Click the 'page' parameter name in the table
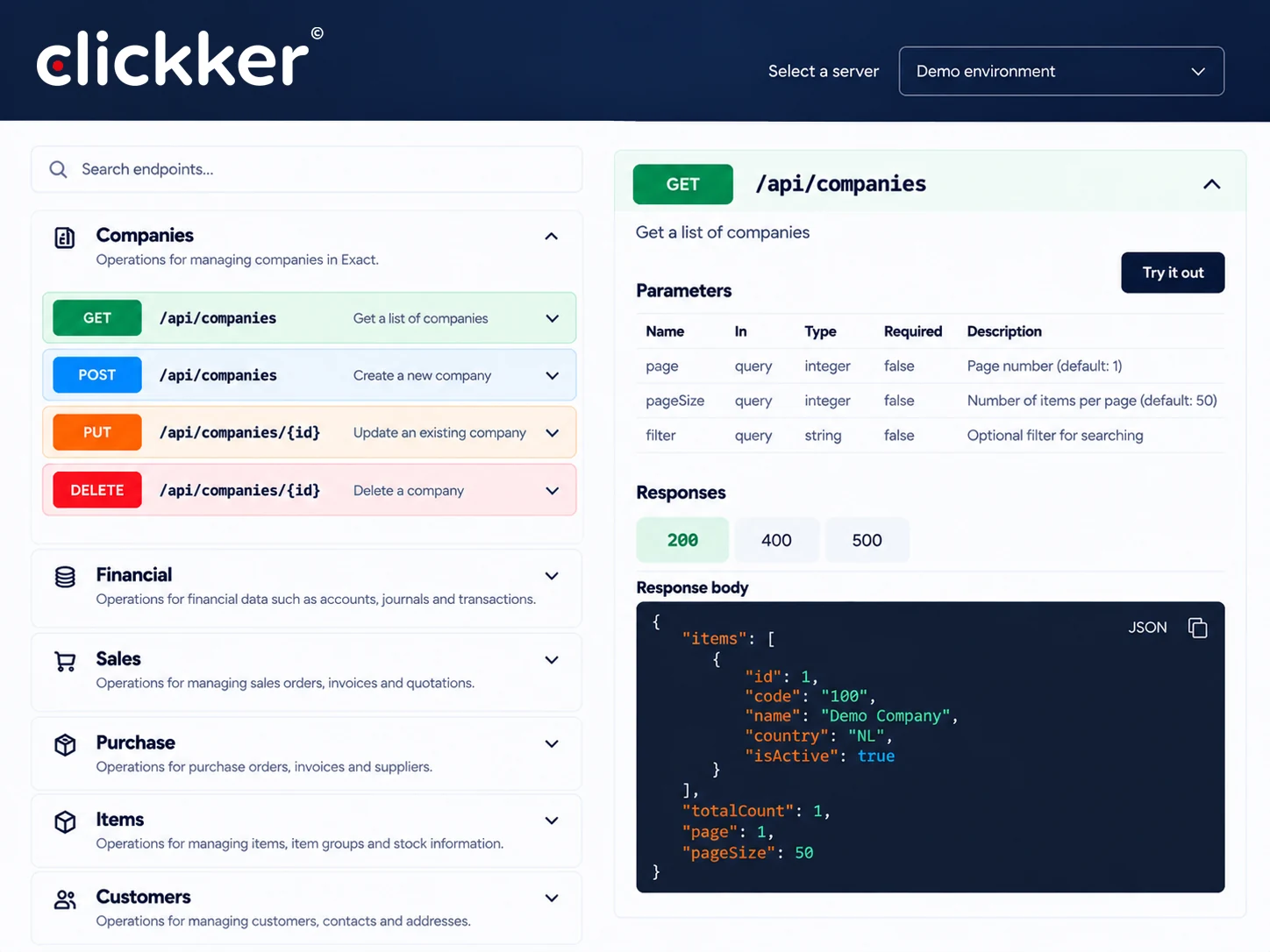Screen dimensions: 1270x952 (662, 366)
